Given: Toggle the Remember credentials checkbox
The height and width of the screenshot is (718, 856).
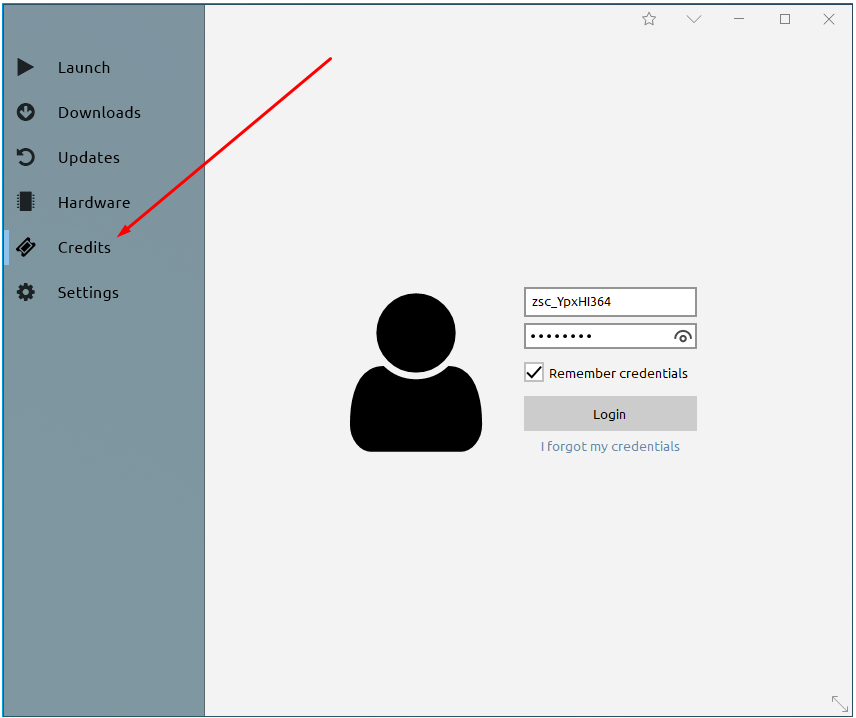Looking at the screenshot, I should click(533, 372).
